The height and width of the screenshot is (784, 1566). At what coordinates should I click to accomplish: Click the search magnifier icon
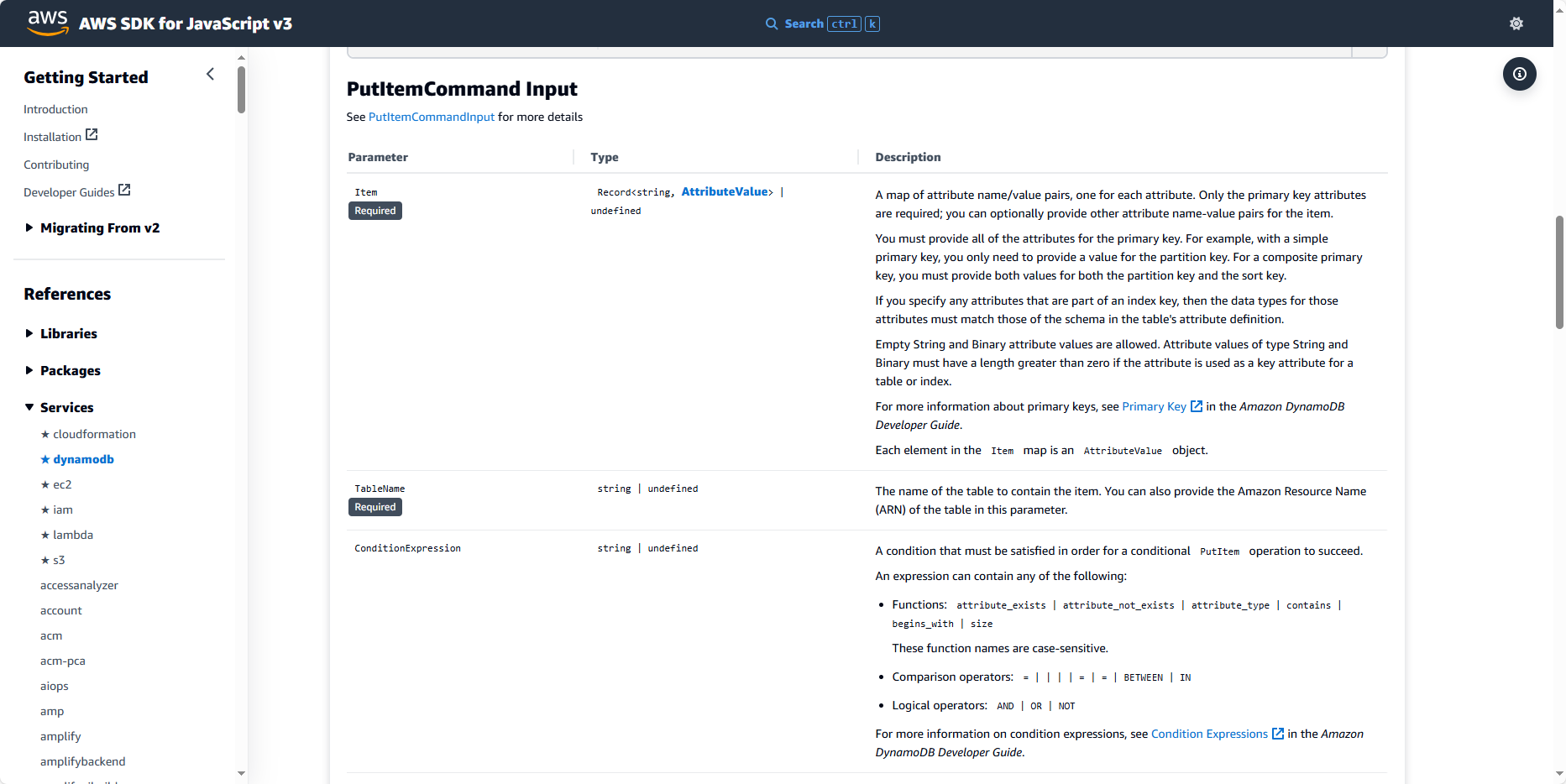(771, 24)
